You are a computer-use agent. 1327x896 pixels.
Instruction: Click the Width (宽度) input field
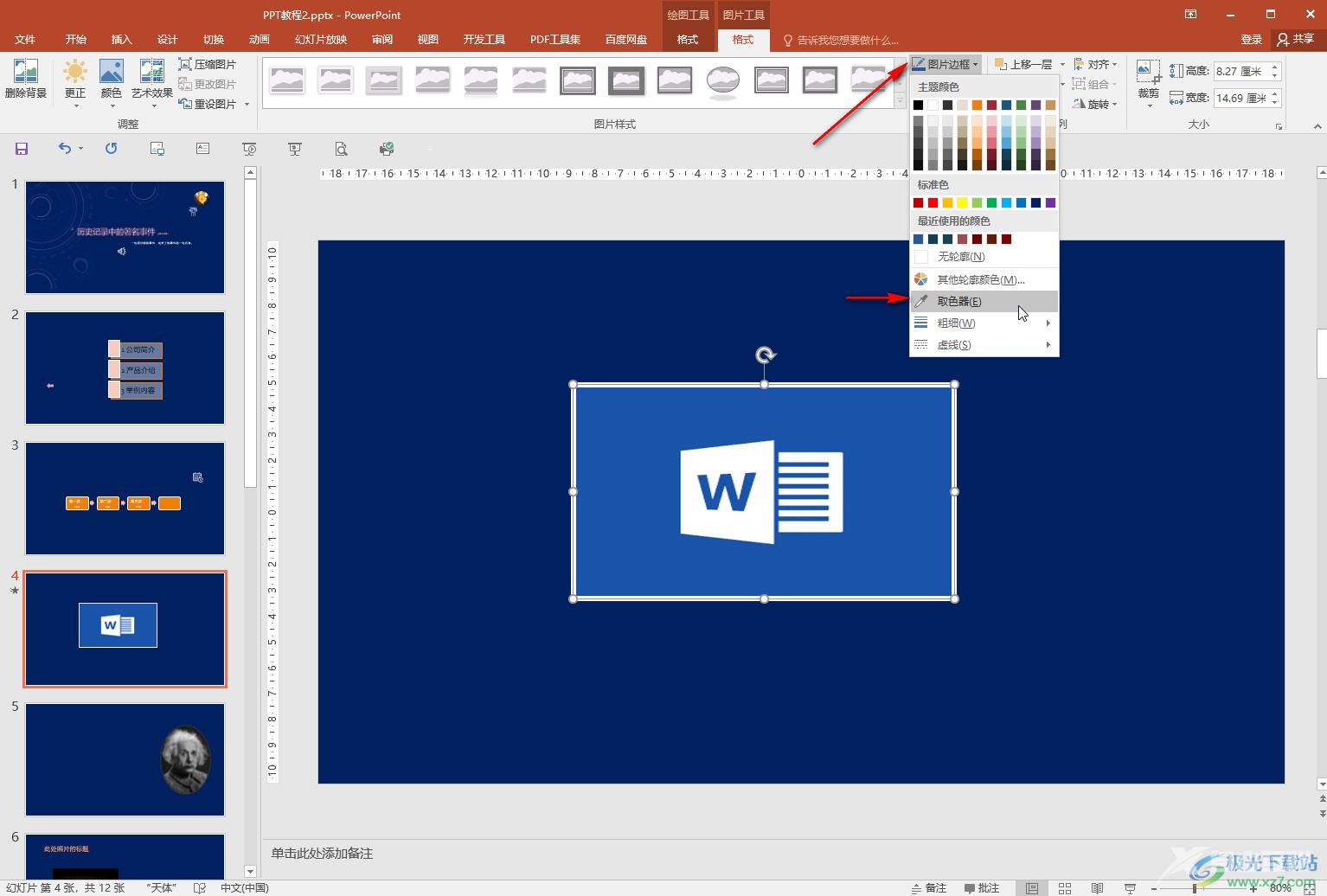click(x=1240, y=98)
